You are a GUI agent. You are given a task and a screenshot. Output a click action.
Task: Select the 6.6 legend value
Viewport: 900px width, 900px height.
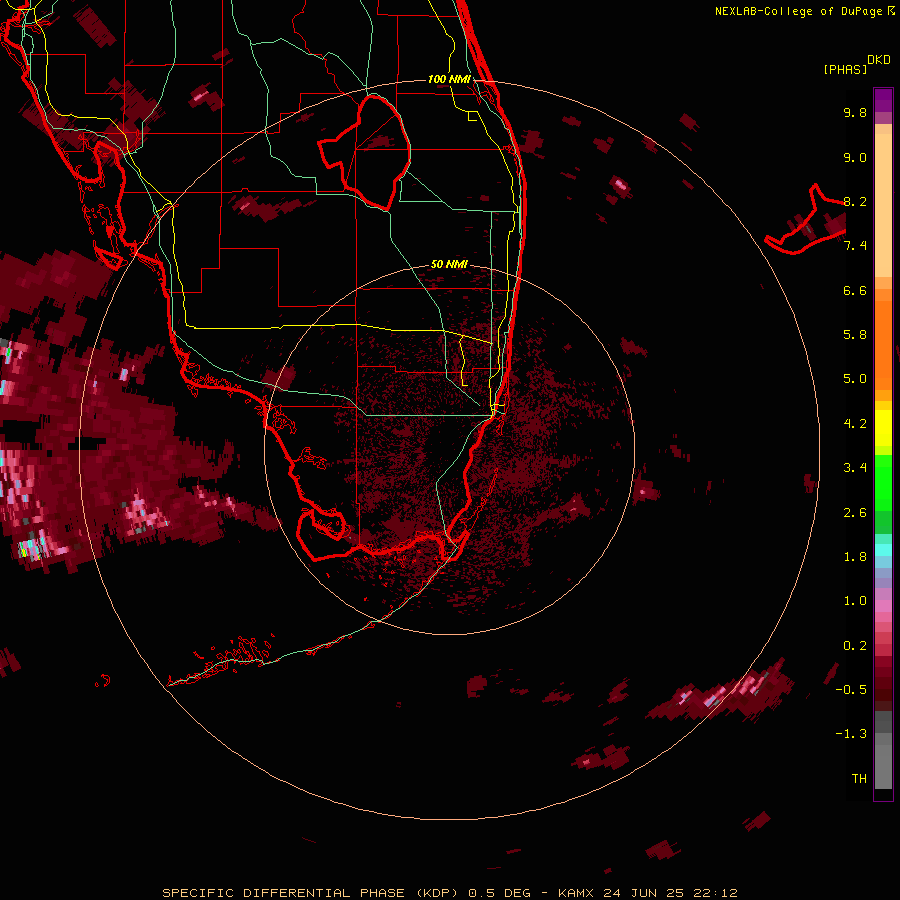(x=855, y=290)
